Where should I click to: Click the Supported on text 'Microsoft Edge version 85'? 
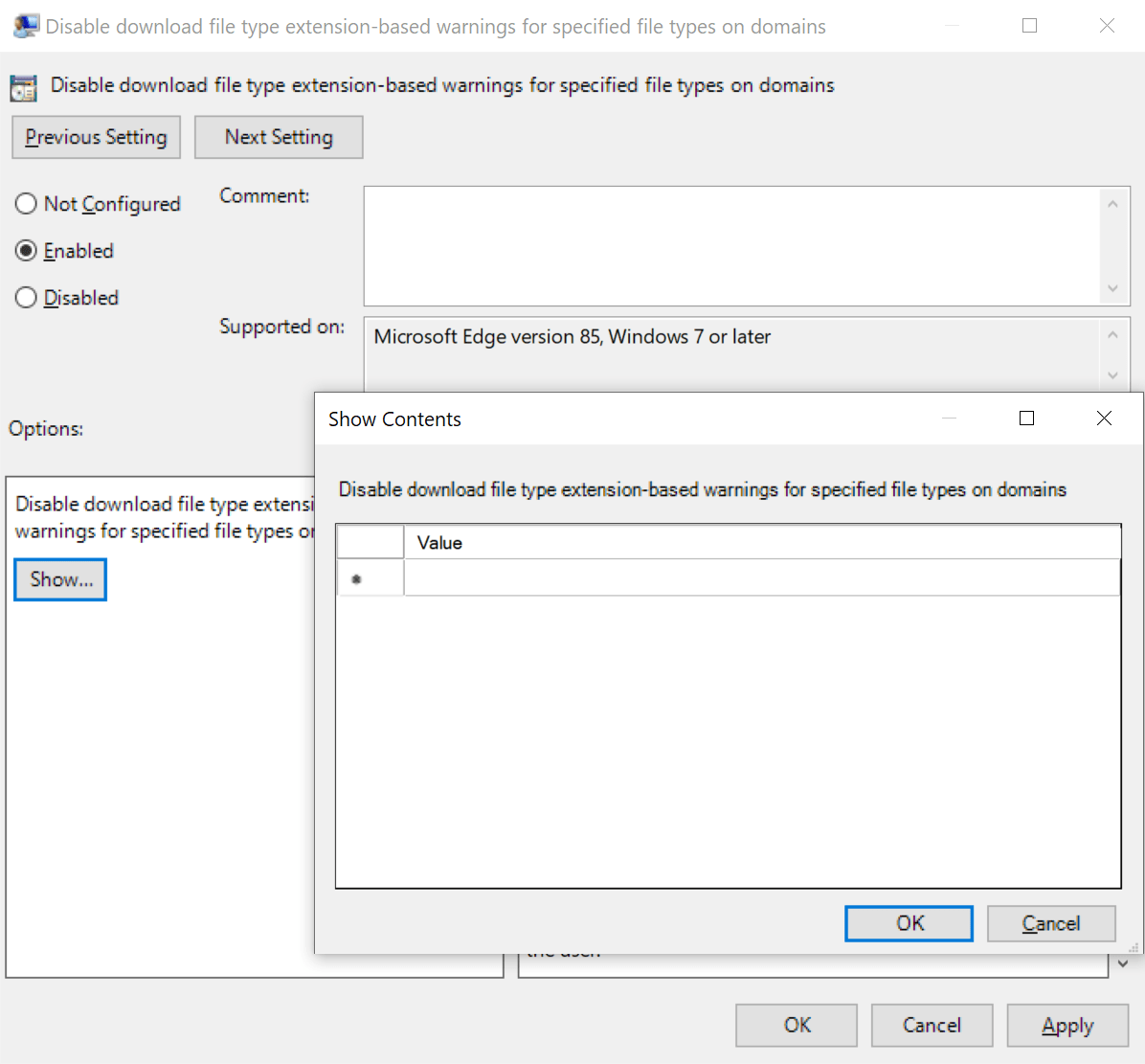[x=488, y=337]
